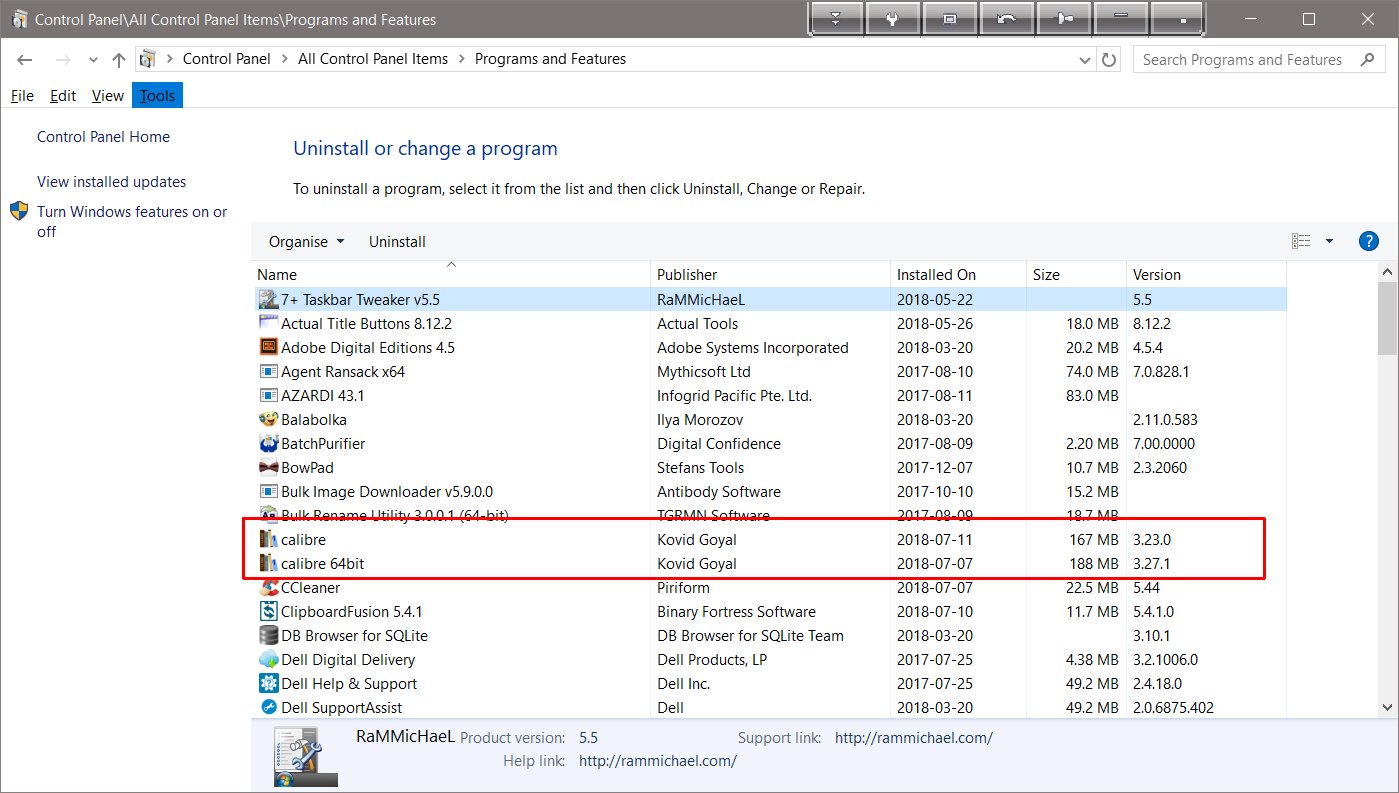Click the Piriform publisher cell
This screenshot has height=793, width=1399.
click(x=683, y=588)
